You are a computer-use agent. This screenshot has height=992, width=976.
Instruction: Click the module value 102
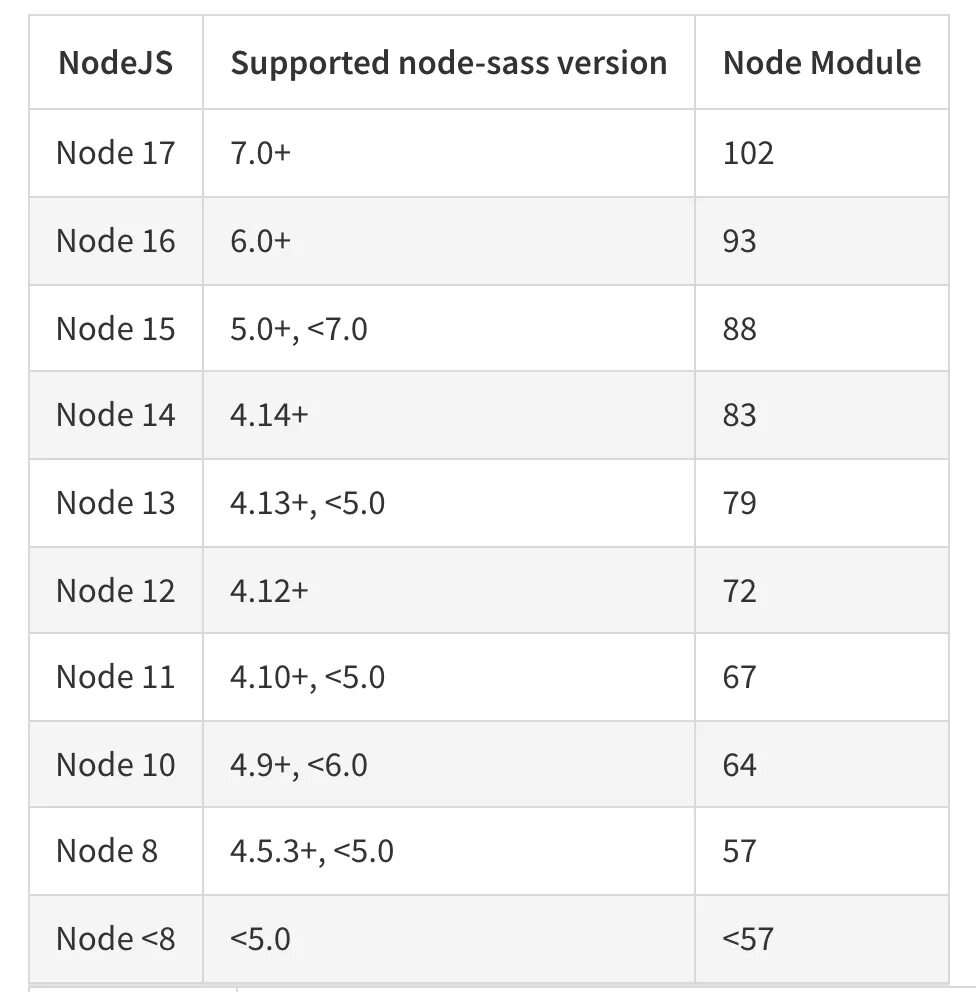[748, 153]
